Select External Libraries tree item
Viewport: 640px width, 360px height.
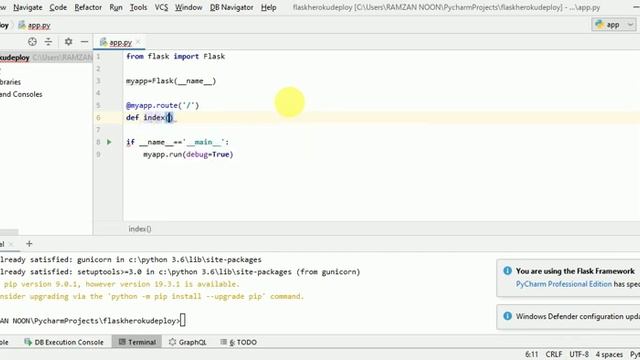click(10, 82)
